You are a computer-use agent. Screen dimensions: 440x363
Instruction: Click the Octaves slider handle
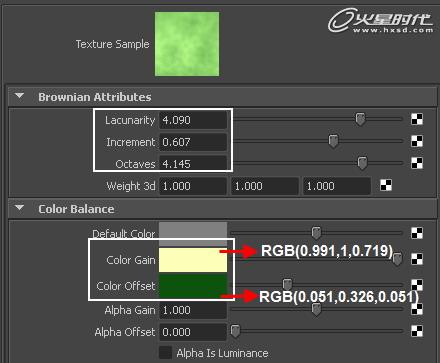(x=362, y=163)
